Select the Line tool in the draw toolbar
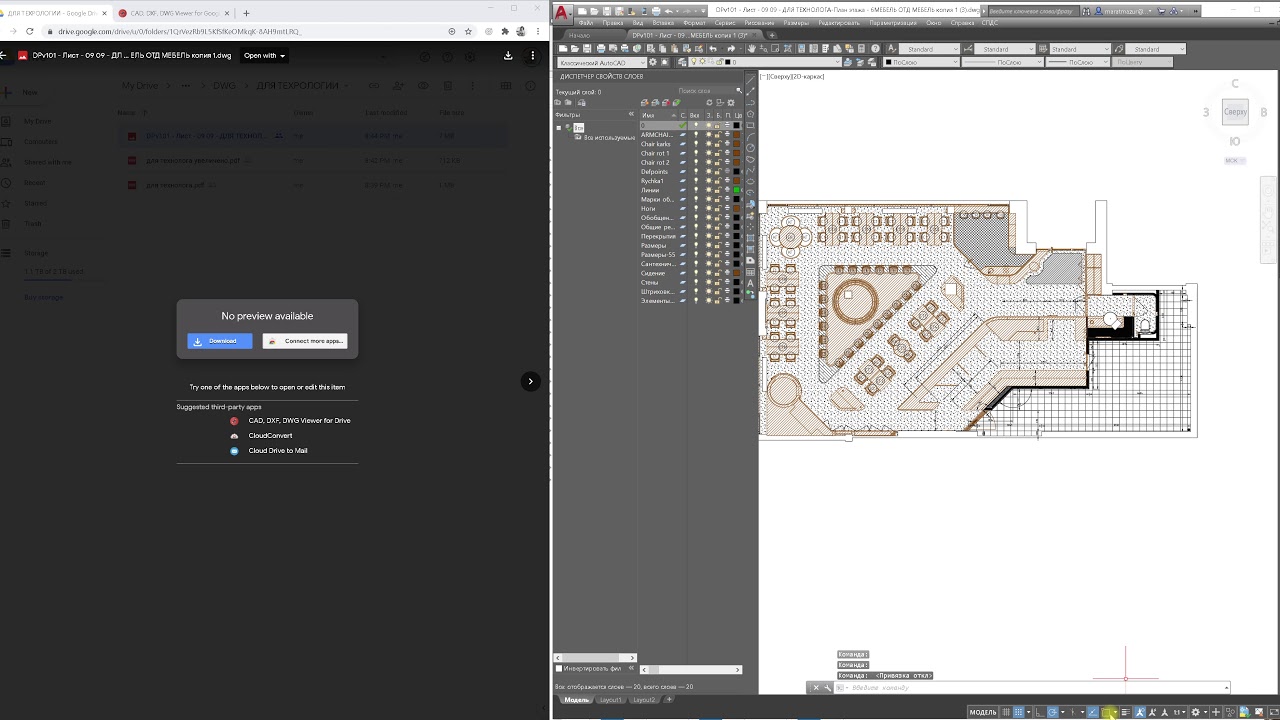Screen dimensions: 1280x720 (751, 82)
